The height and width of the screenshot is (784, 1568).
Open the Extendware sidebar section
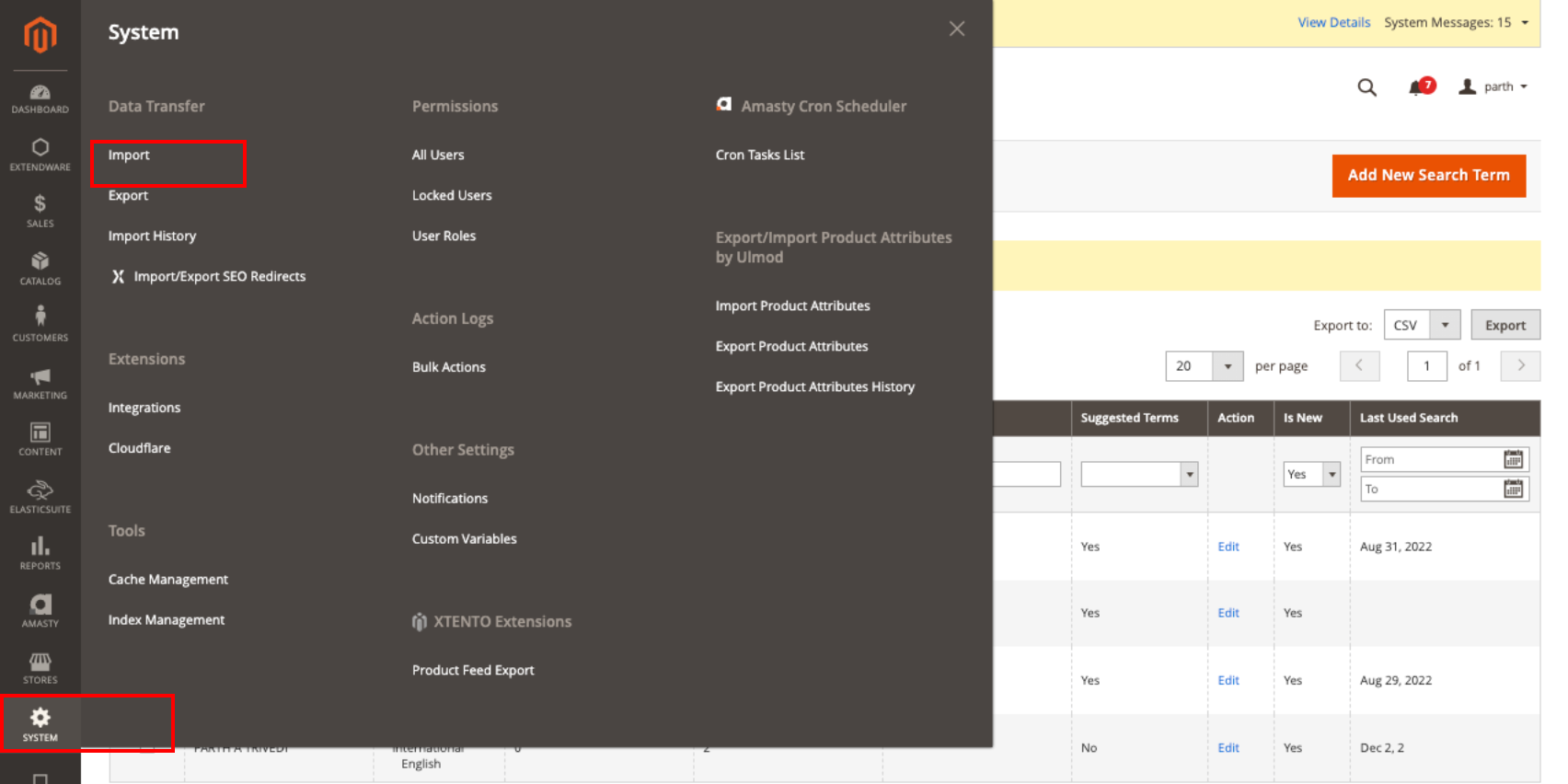click(x=40, y=156)
